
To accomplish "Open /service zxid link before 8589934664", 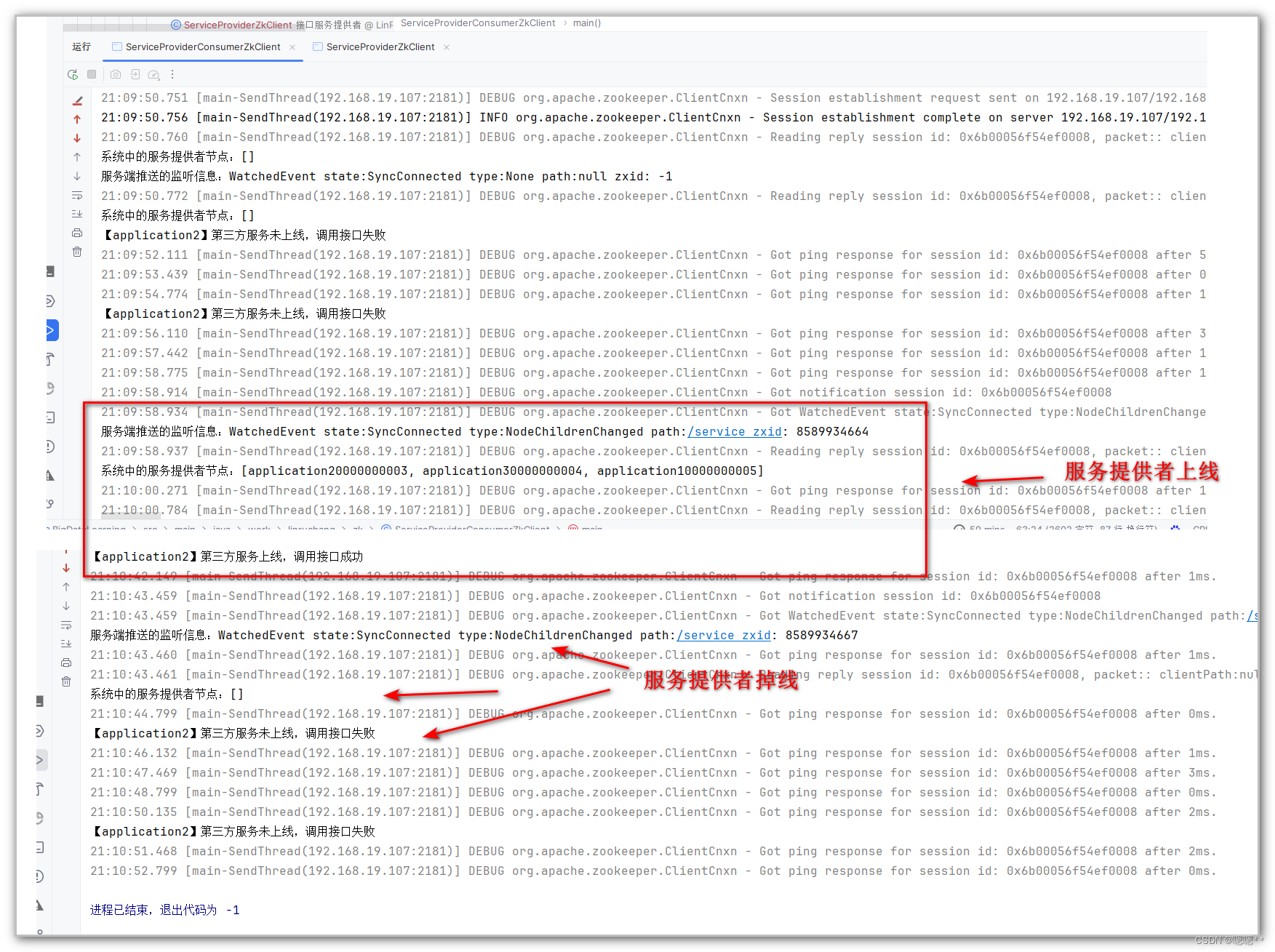I will tap(735, 431).
